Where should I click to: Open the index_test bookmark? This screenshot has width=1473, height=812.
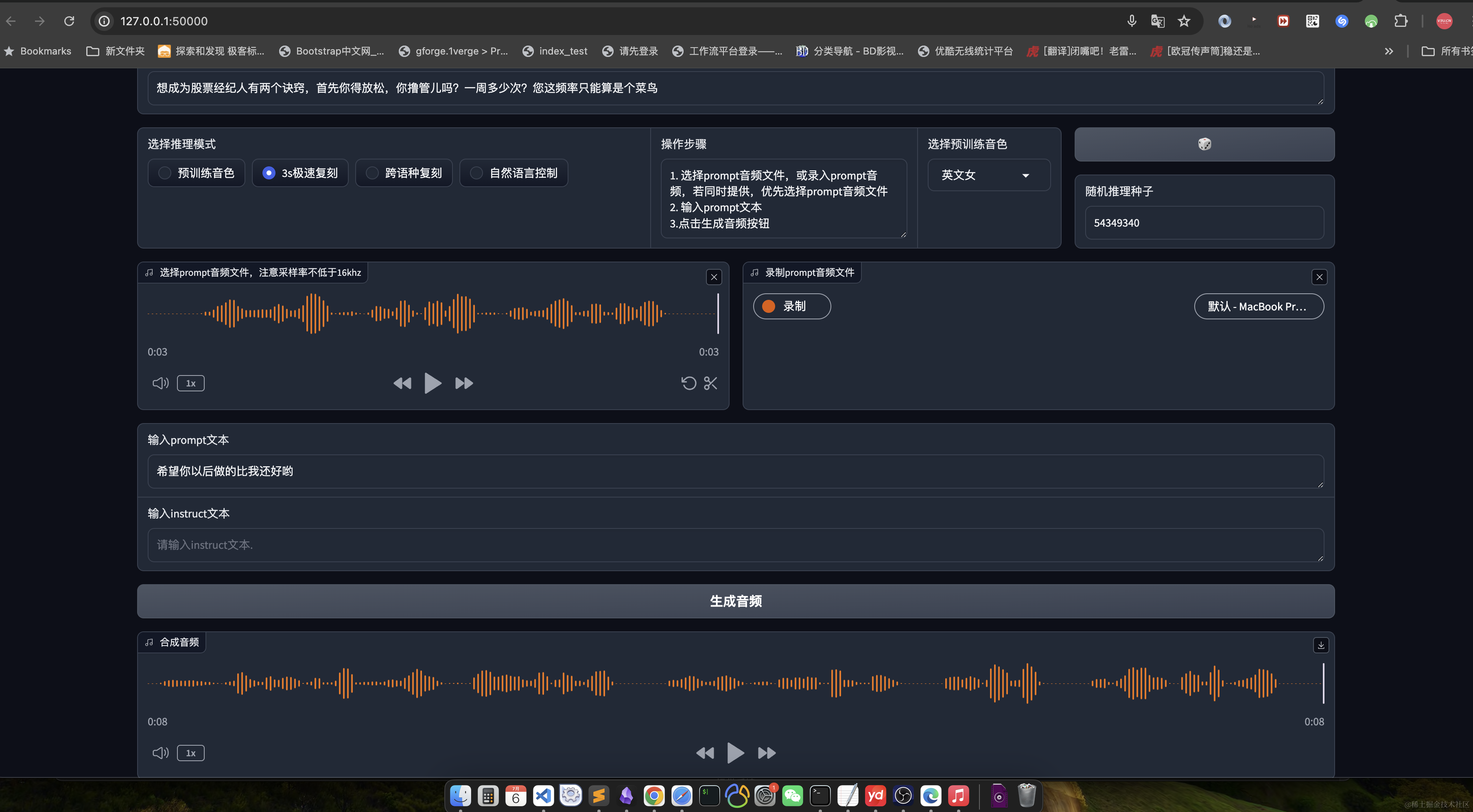(x=555, y=52)
